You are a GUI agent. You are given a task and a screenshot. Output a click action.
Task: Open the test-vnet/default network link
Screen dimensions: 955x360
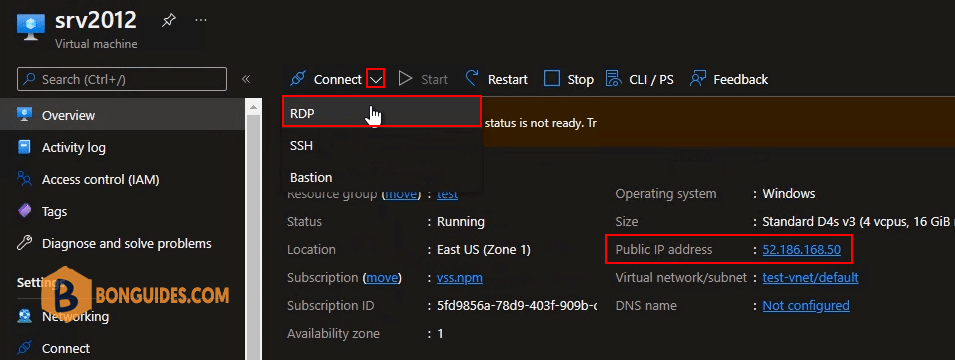pyautogui.click(x=811, y=277)
